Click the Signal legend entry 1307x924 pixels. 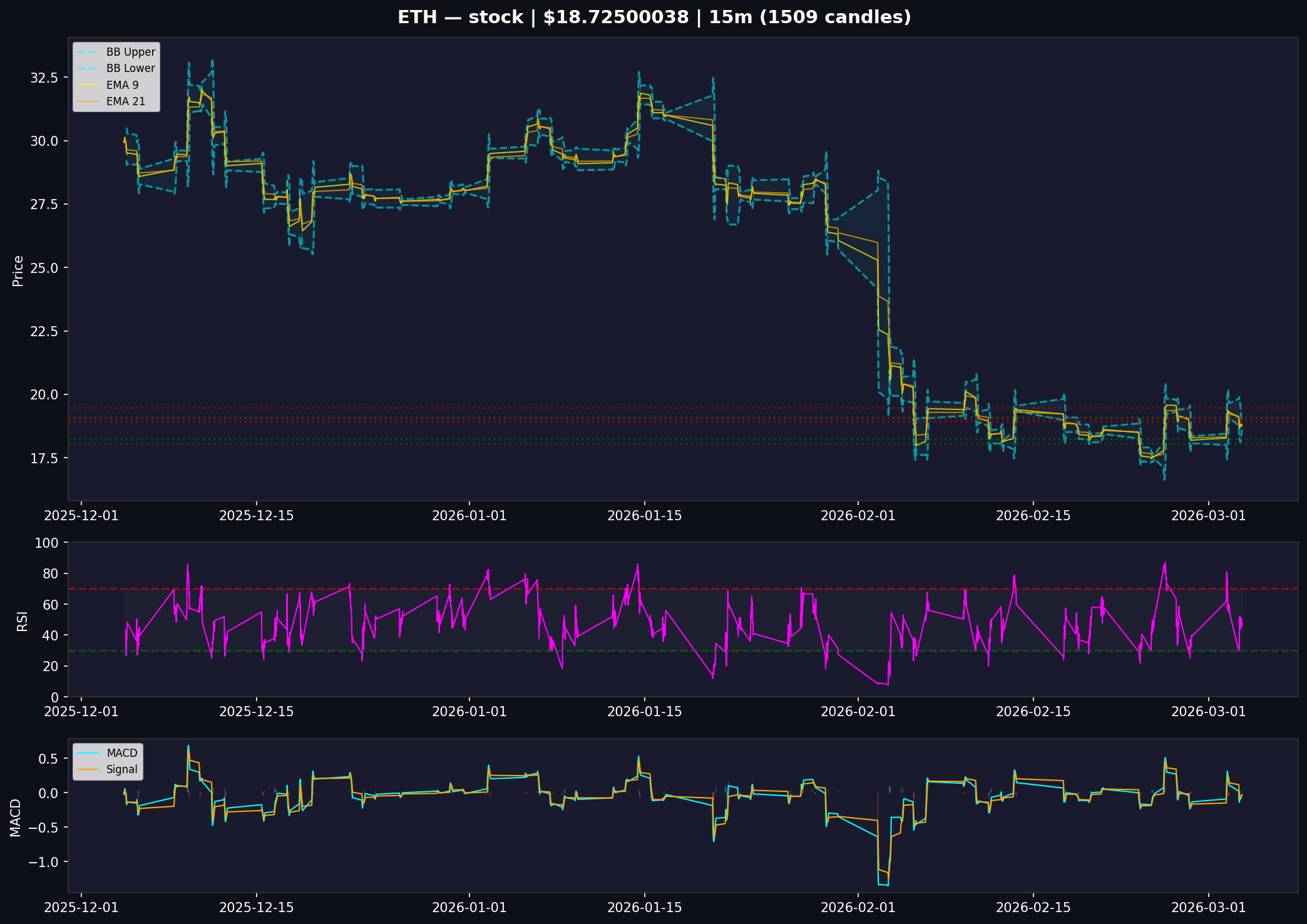121,769
